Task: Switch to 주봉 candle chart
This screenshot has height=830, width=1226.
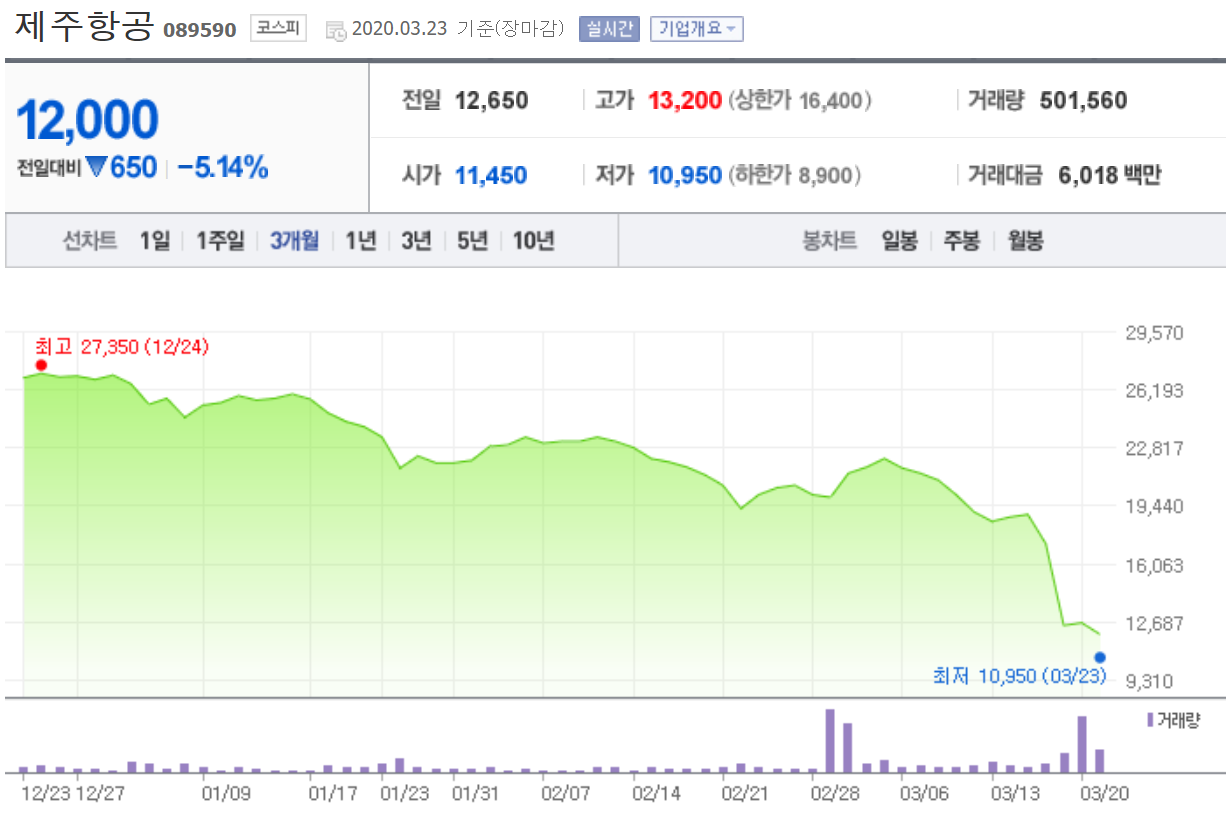Action: pyautogui.click(x=961, y=240)
